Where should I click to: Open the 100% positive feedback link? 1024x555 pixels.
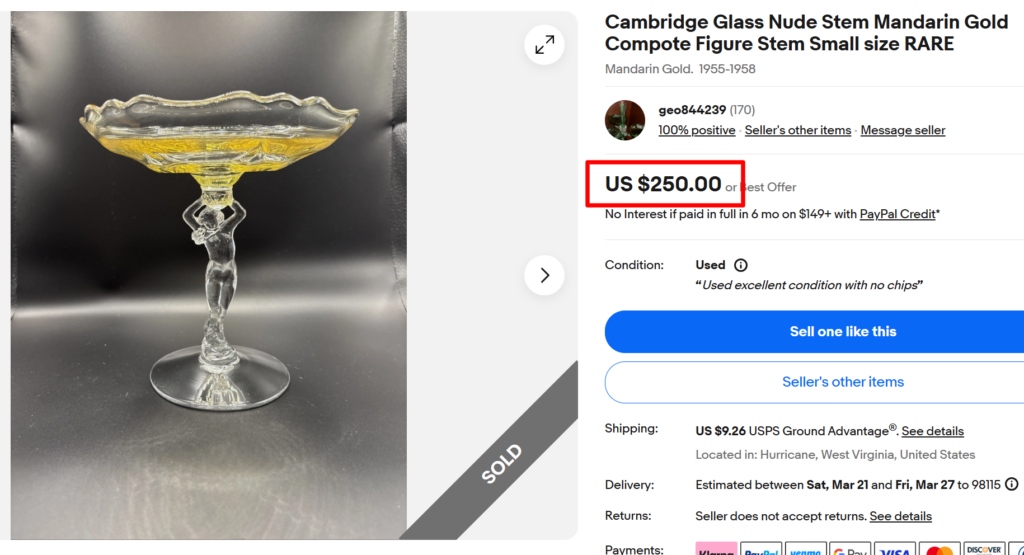tap(696, 130)
